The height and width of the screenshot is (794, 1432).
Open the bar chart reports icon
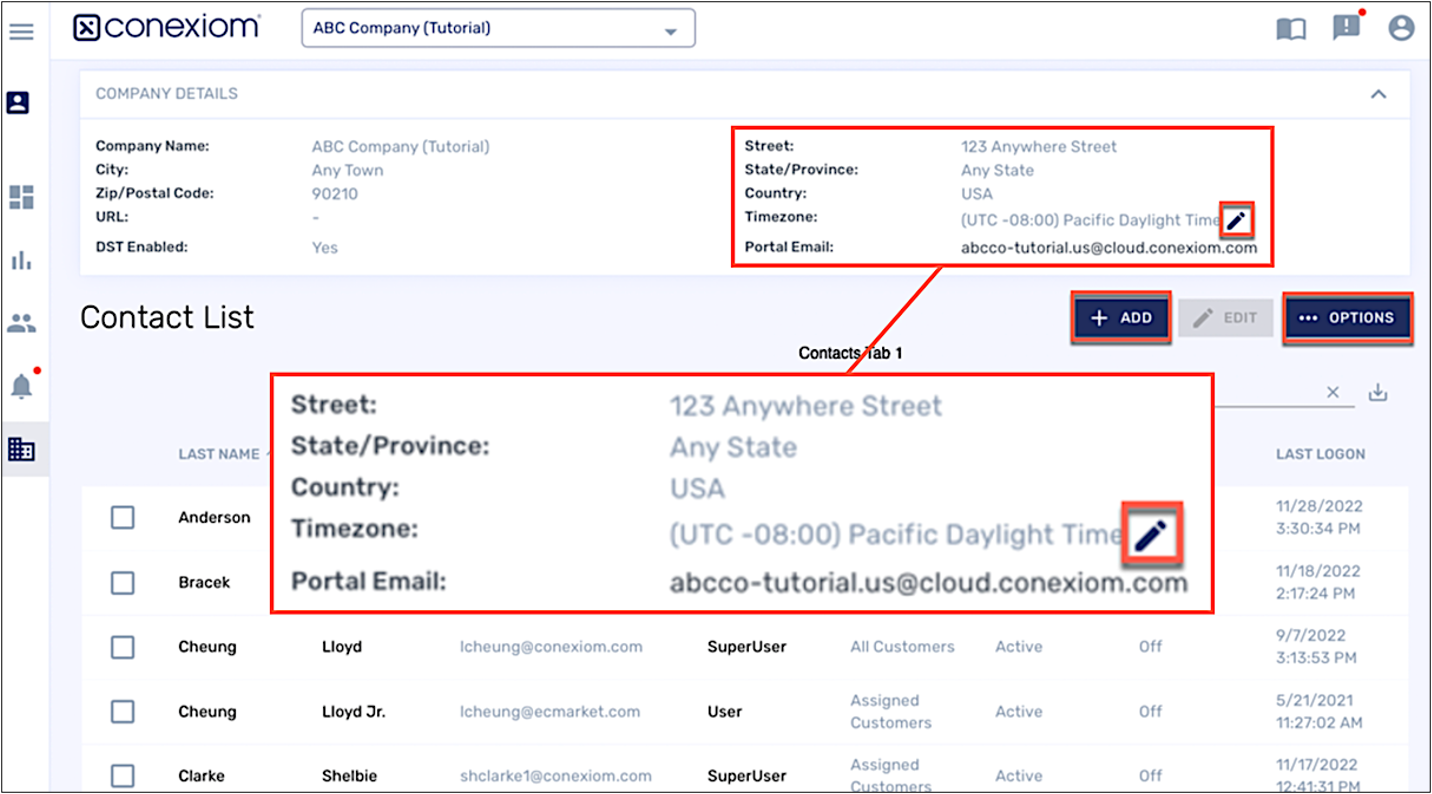[21, 261]
